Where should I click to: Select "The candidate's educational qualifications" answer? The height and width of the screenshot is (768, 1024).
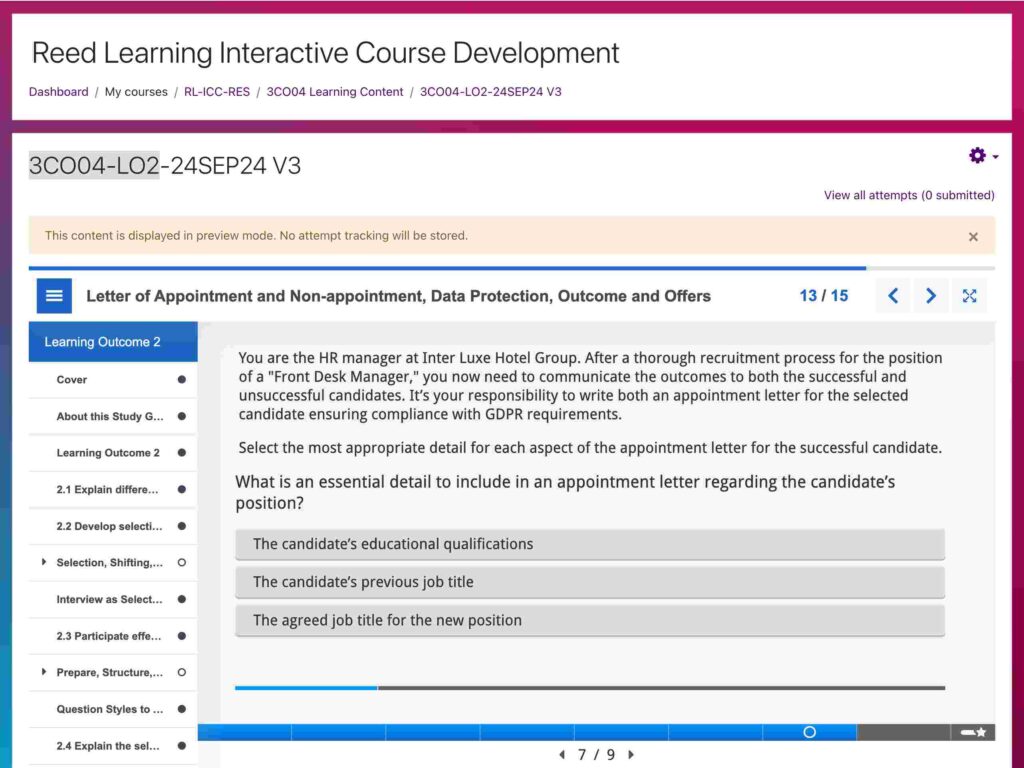pos(589,544)
